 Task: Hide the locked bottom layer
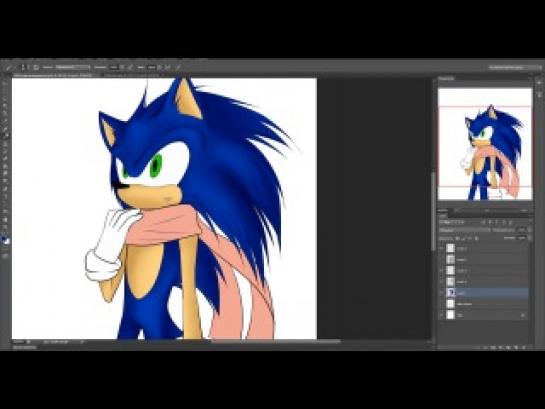click(441, 316)
